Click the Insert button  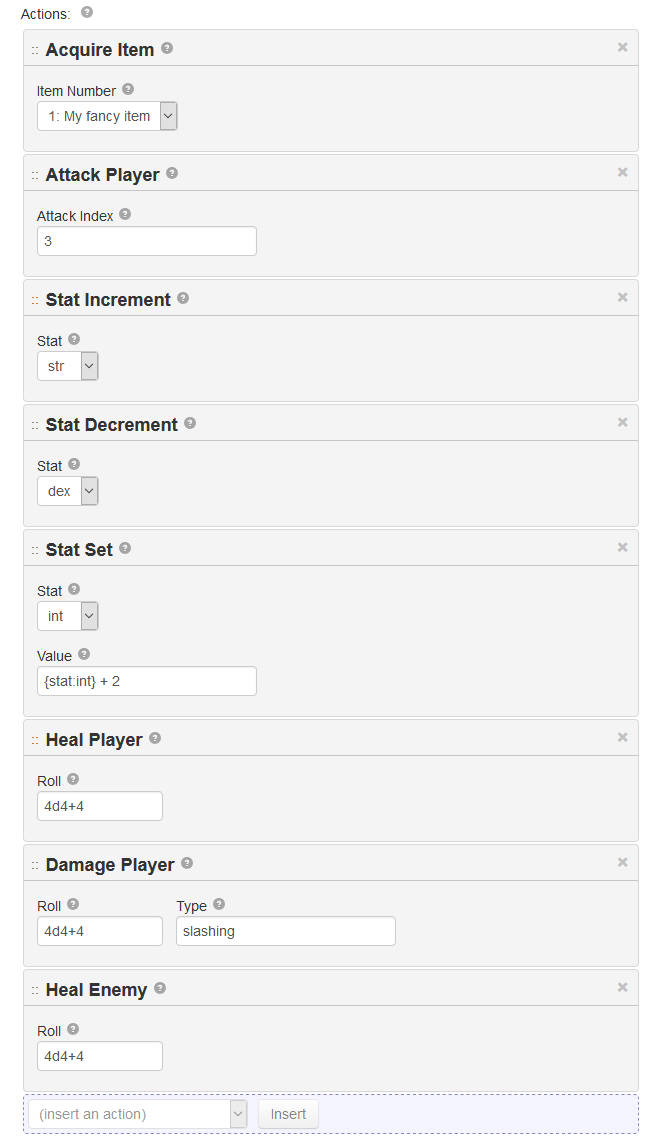point(288,1114)
